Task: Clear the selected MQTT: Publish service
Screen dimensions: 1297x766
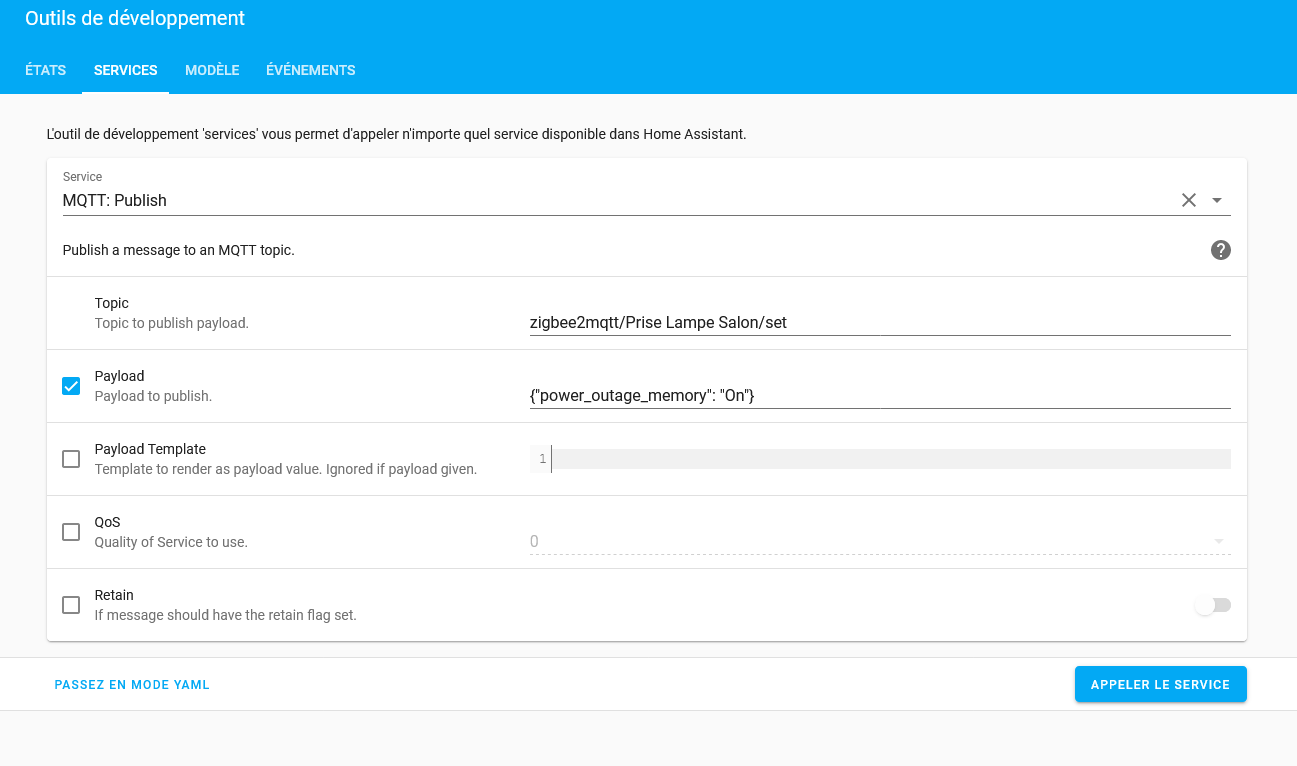Action: click(1189, 200)
